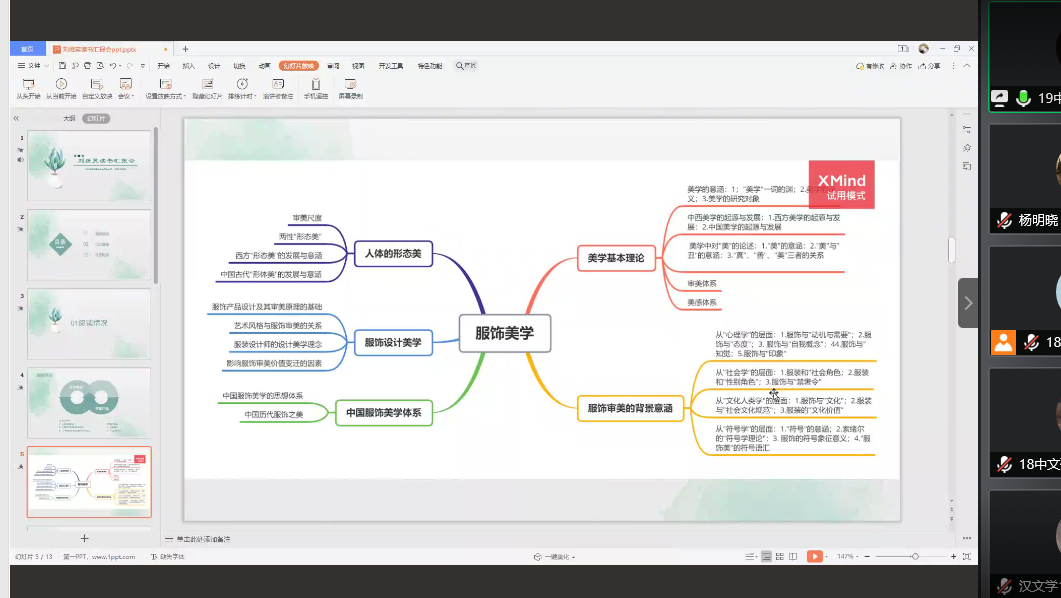The width and height of the screenshot is (1061, 598).
Task: Select slide 1 thumbnail
Action: [x=89, y=166]
